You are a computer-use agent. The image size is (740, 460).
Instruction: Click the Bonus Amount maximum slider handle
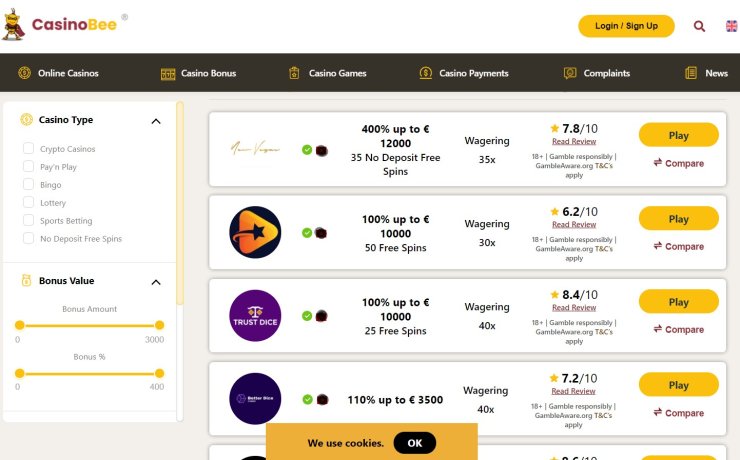[x=160, y=325]
